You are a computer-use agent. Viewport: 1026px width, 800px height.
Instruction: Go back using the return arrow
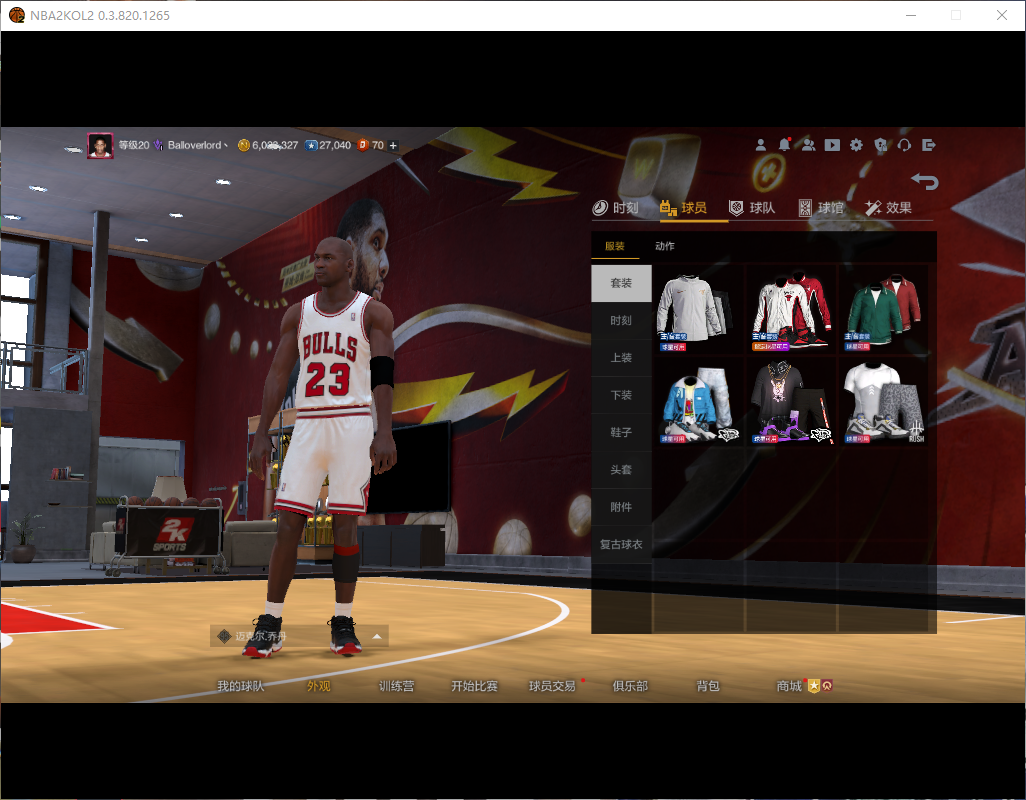tap(925, 181)
